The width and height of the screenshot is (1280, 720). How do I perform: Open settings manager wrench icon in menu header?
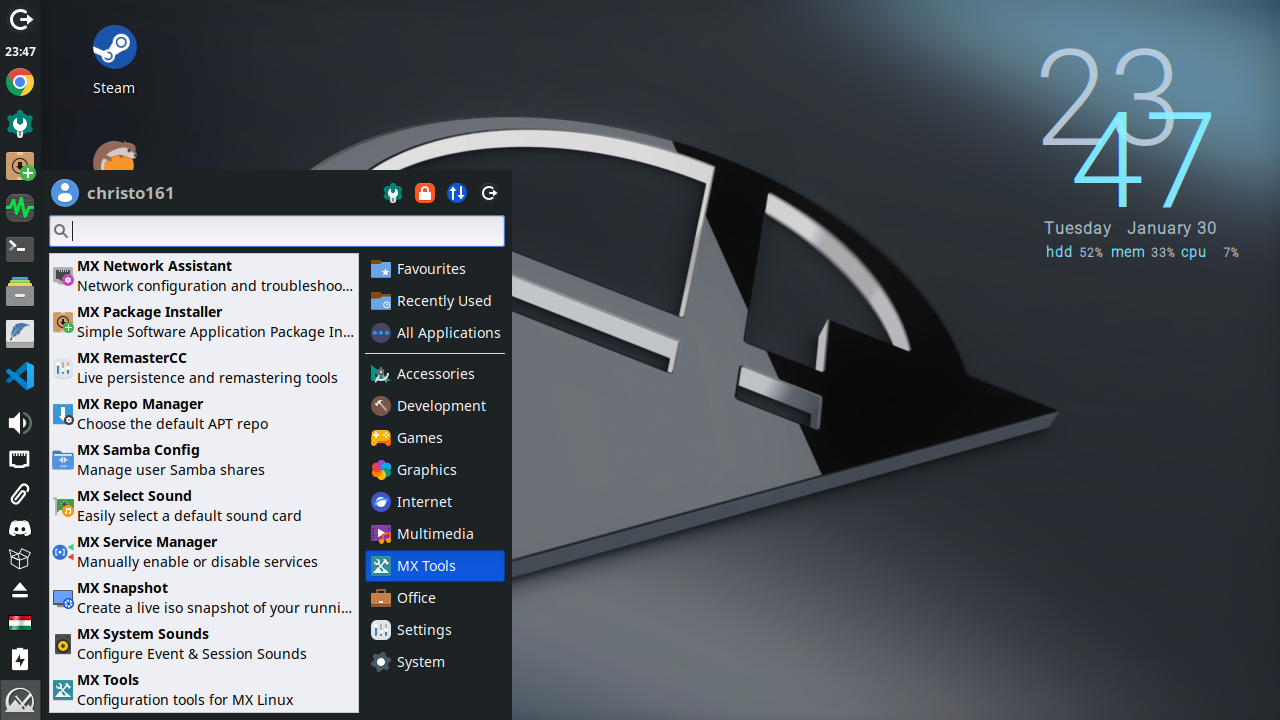393,193
